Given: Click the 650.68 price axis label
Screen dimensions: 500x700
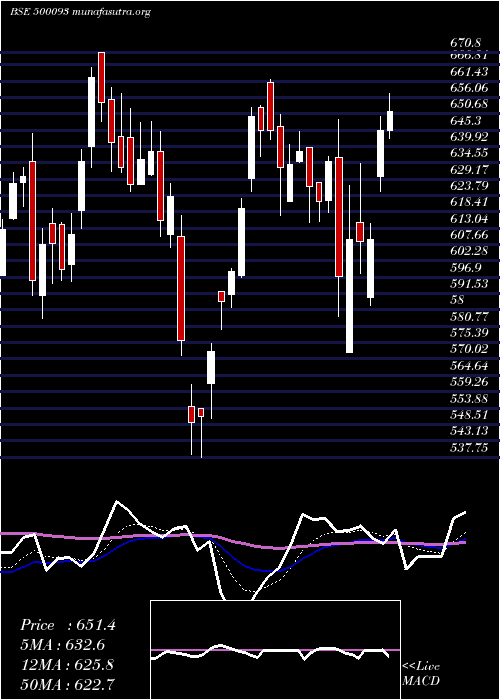Looking at the screenshot, I should (469, 104).
